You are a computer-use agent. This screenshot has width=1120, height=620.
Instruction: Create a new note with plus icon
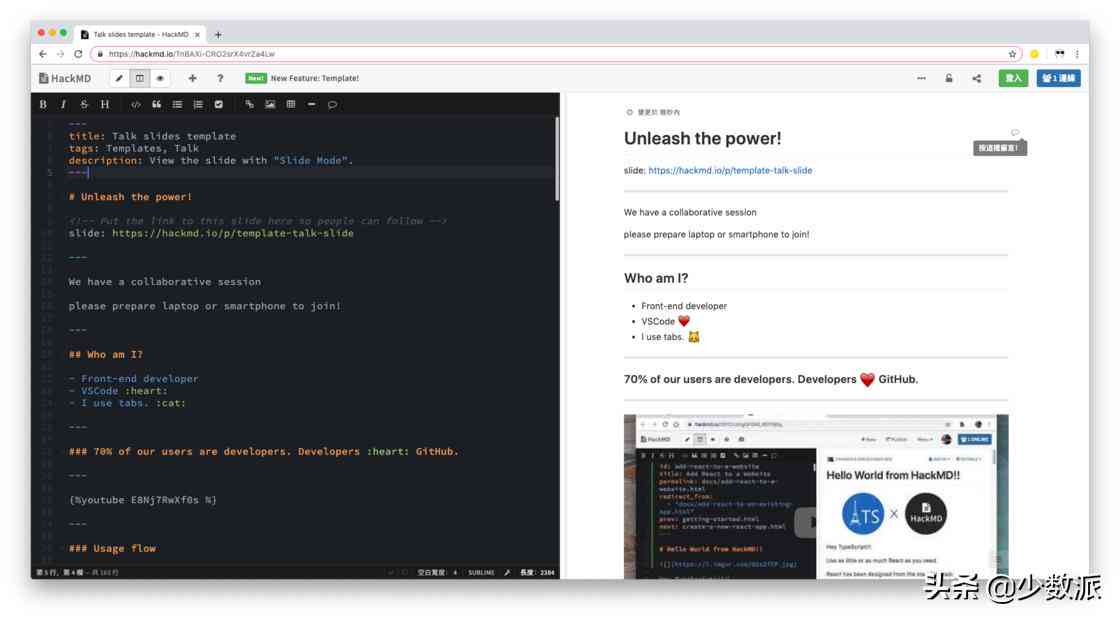tap(192, 78)
